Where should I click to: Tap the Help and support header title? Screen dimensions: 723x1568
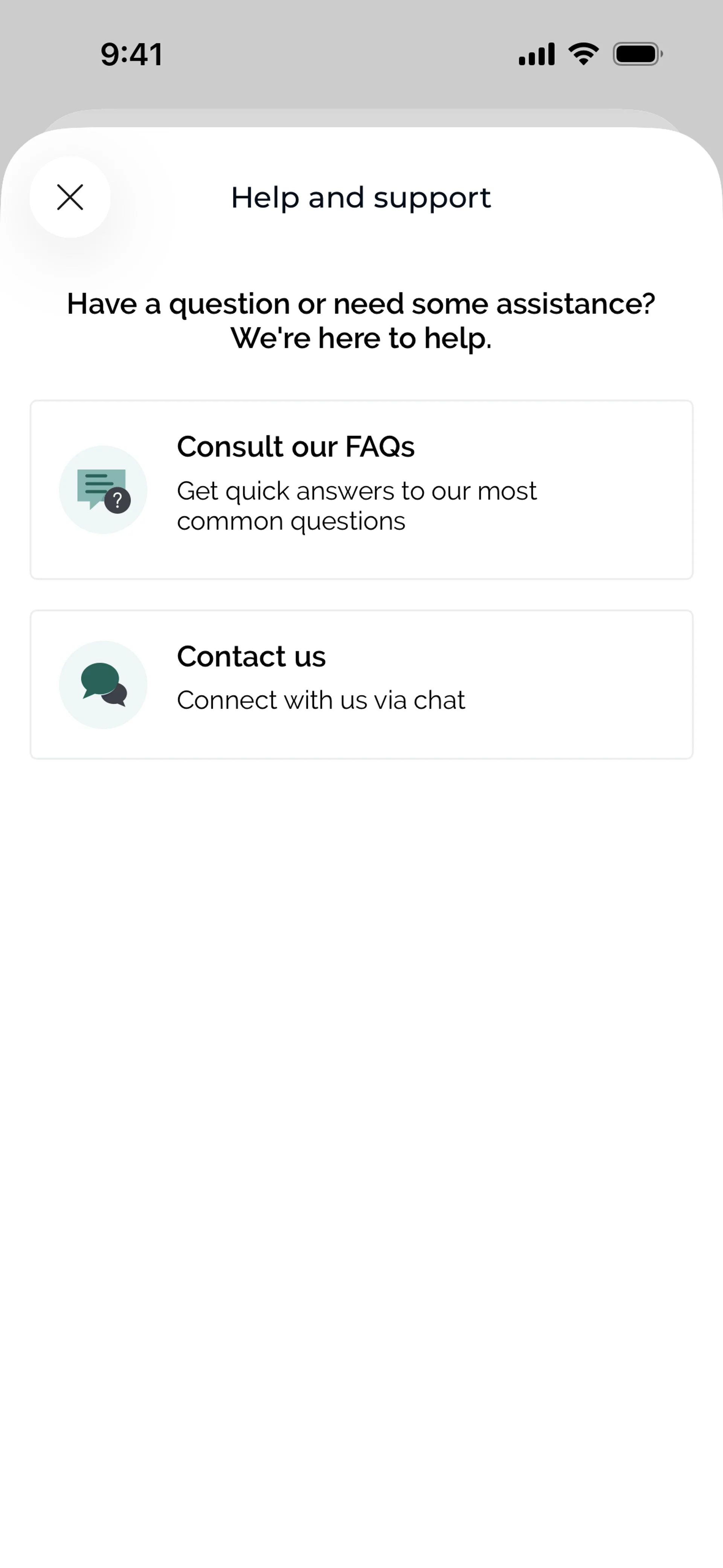click(361, 198)
